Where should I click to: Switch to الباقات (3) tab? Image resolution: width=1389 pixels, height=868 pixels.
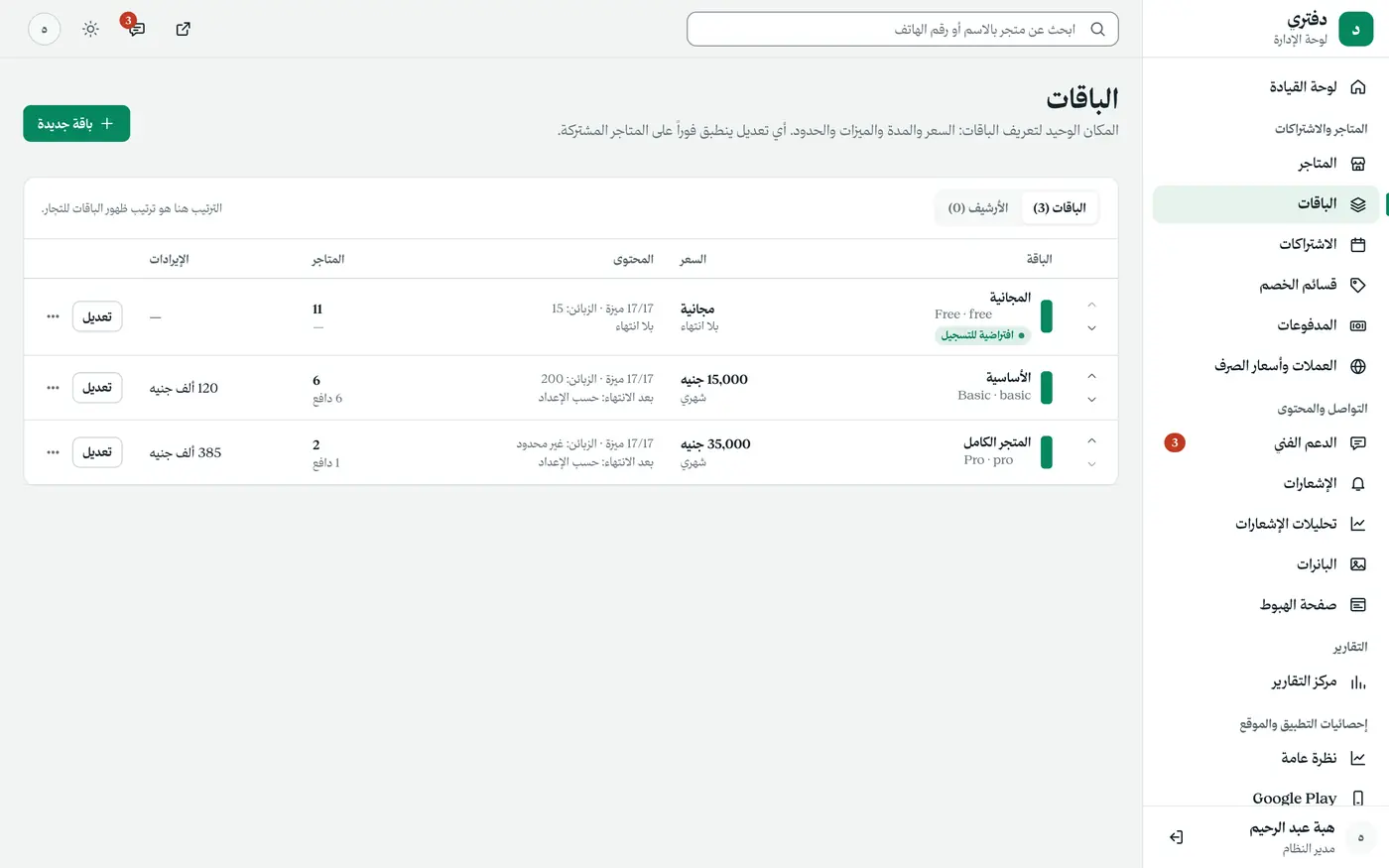pyautogui.click(x=1059, y=208)
